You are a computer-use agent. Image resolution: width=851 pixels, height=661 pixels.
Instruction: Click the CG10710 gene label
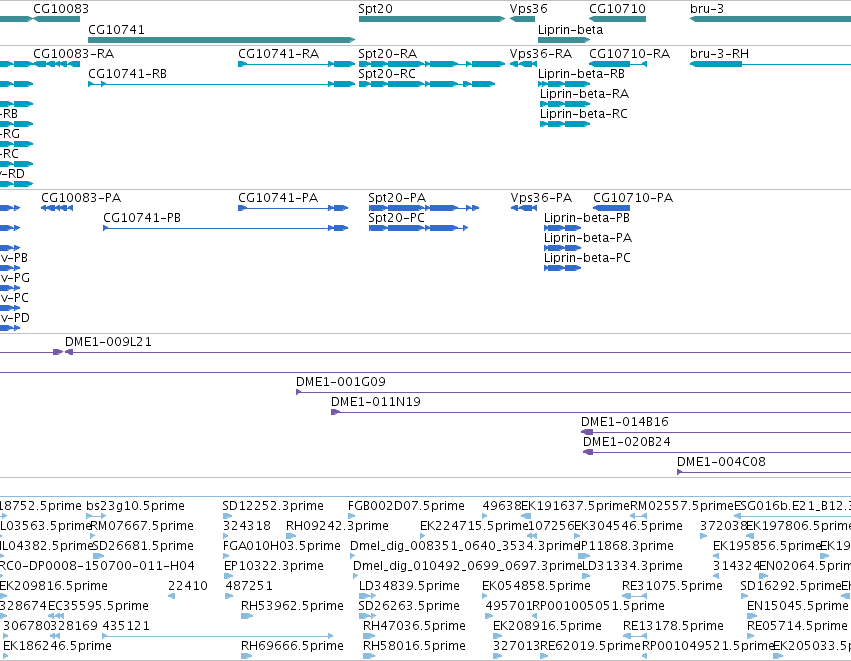(617, 9)
